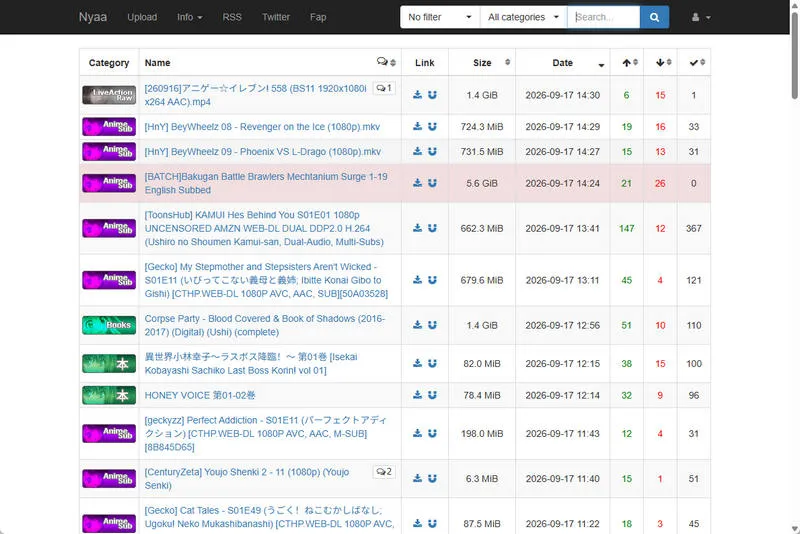Screen dimensions: 800x534
Task: Open the Twitter link in navbar
Action: click(x=276, y=17)
